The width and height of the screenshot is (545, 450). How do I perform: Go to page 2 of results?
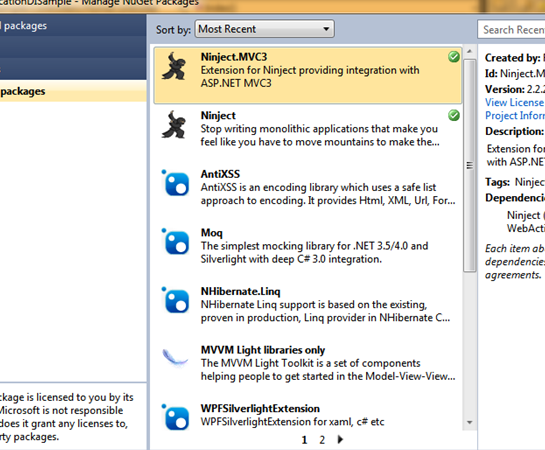pyautogui.click(x=322, y=440)
